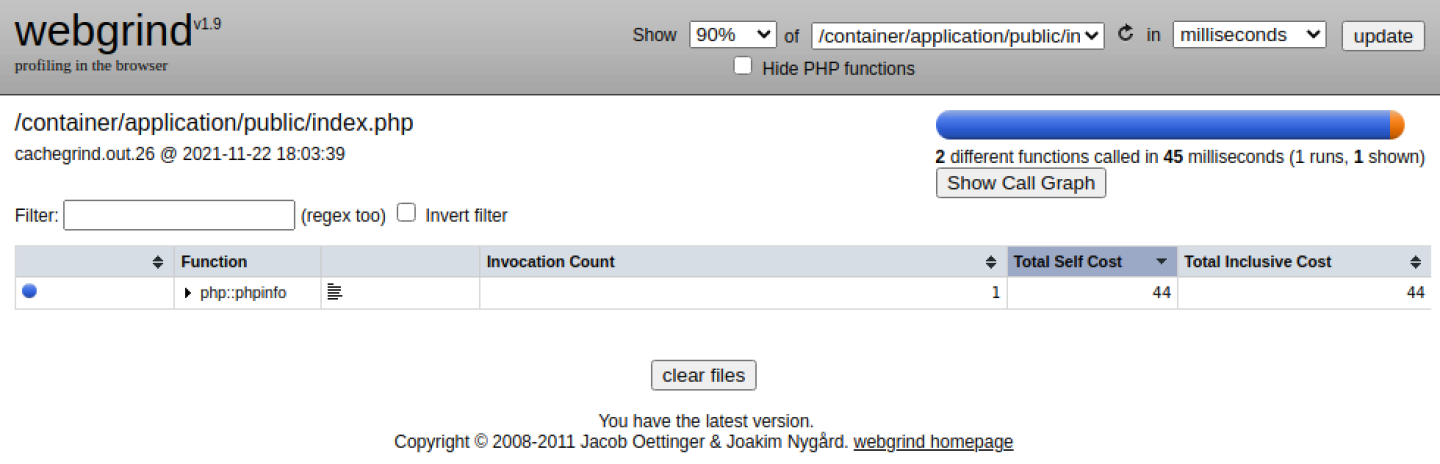Click the Total Self Cost column header
1440x464 pixels.
(x=1068, y=262)
